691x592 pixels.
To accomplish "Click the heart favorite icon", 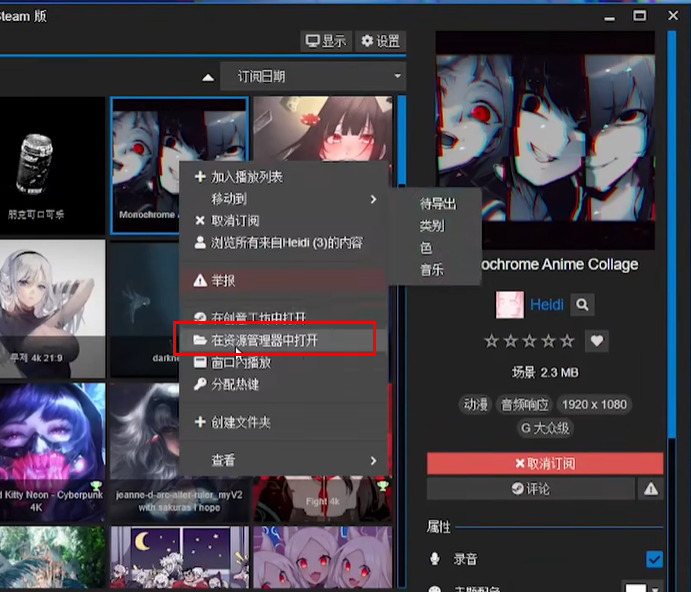I will click(x=596, y=341).
